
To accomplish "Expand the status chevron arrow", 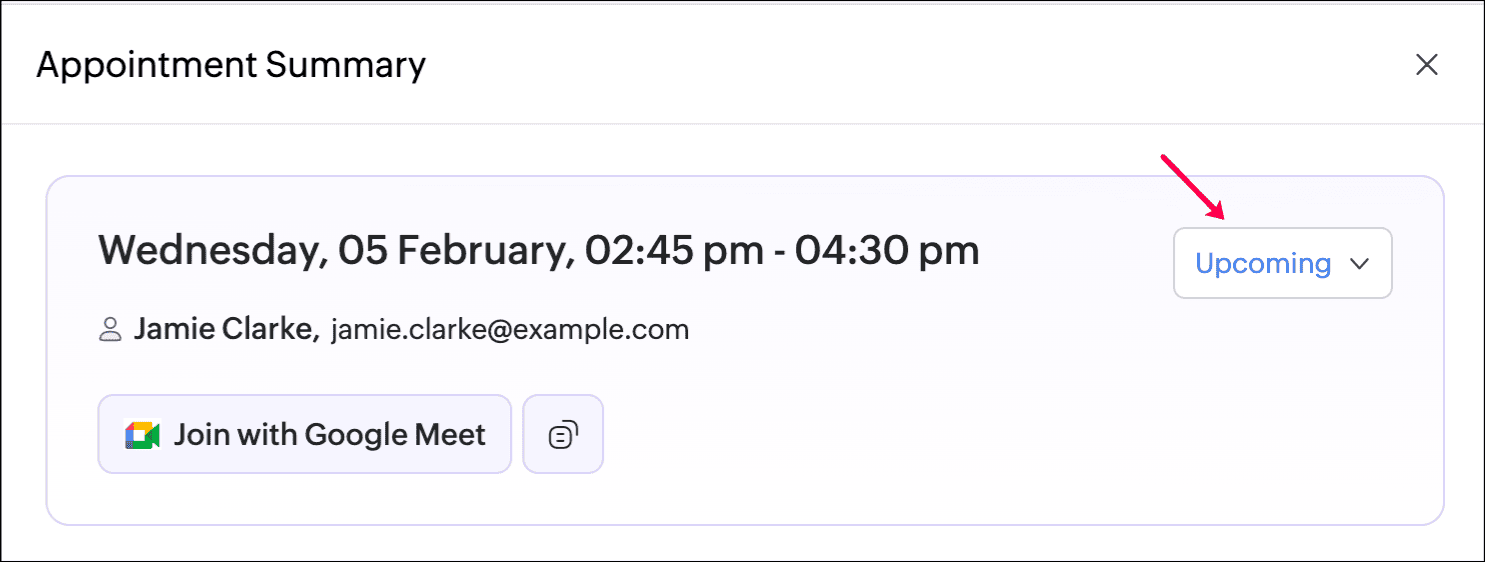I will pos(1358,264).
